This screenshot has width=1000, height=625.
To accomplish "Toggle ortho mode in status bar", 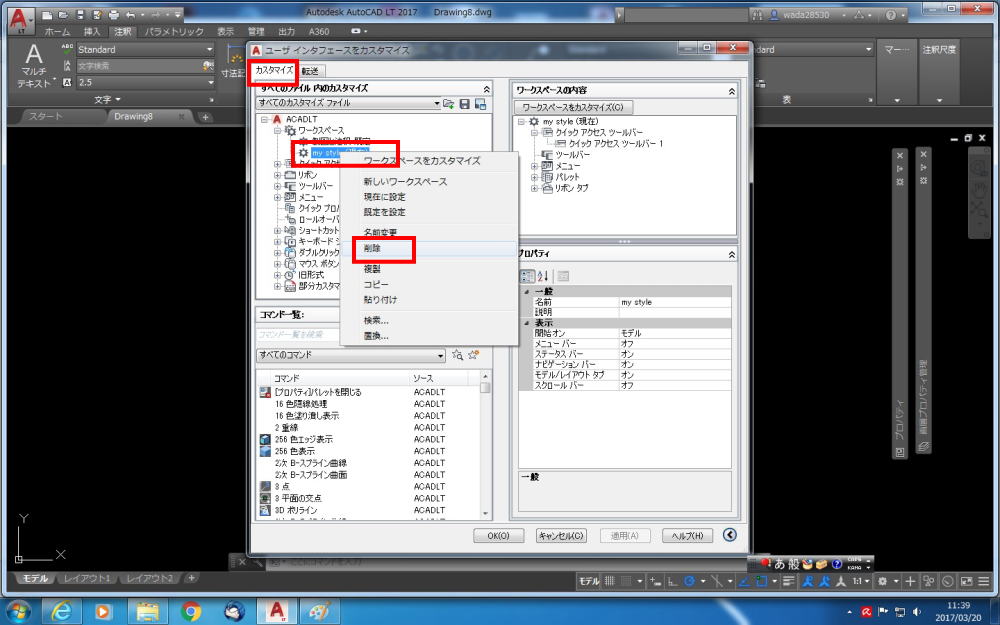I will [x=672, y=581].
